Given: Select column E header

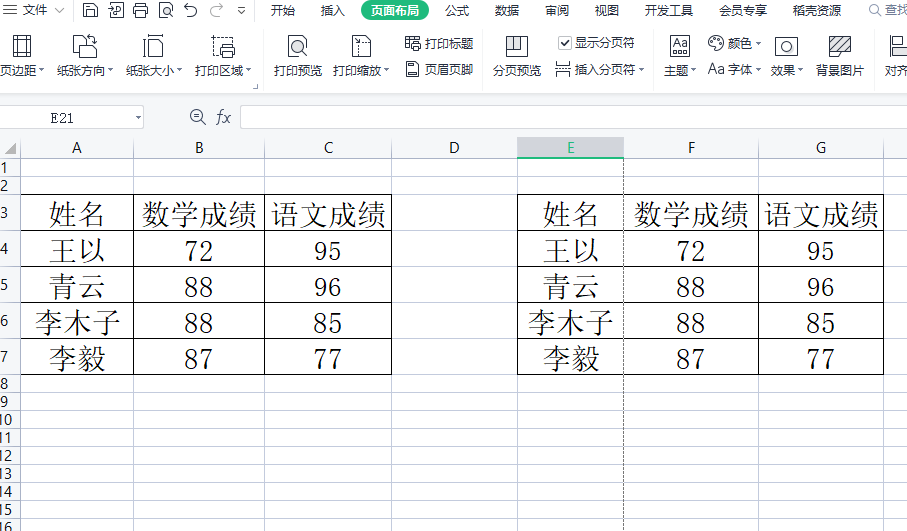Looking at the screenshot, I should (x=570, y=148).
